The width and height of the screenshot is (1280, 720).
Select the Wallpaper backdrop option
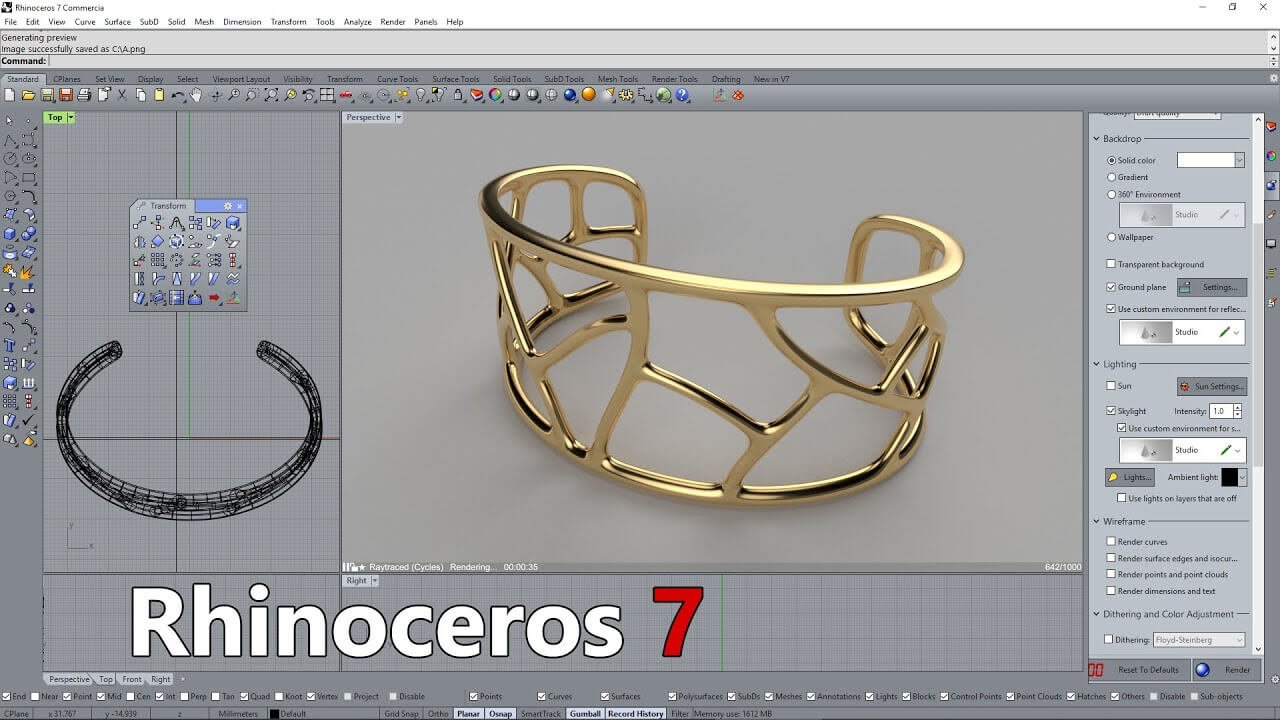click(x=1111, y=237)
